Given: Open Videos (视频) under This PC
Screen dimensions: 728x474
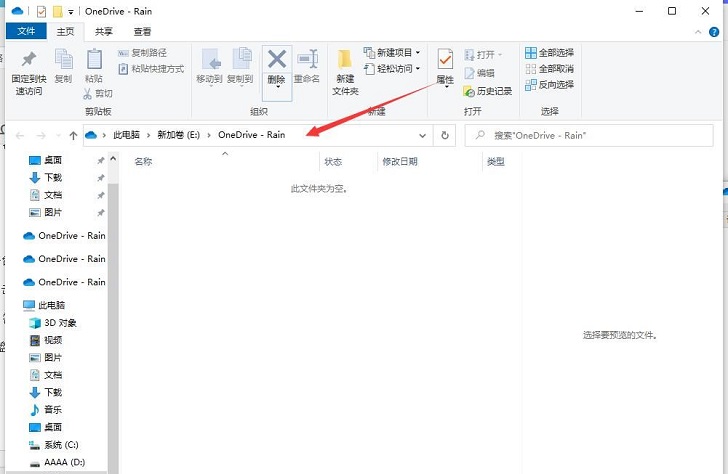Looking at the screenshot, I should click(x=46, y=340).
